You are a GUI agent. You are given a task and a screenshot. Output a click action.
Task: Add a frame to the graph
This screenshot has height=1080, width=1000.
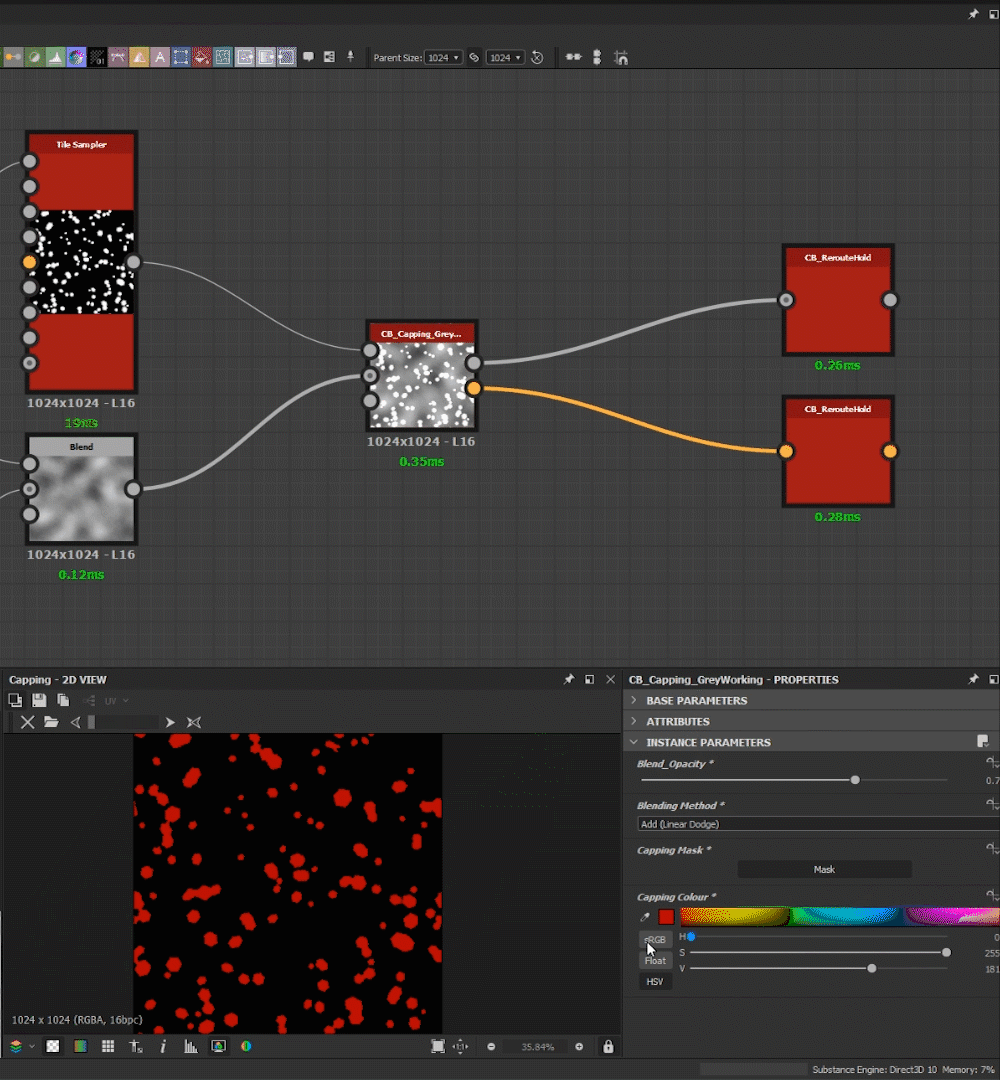tap(329, 57)
